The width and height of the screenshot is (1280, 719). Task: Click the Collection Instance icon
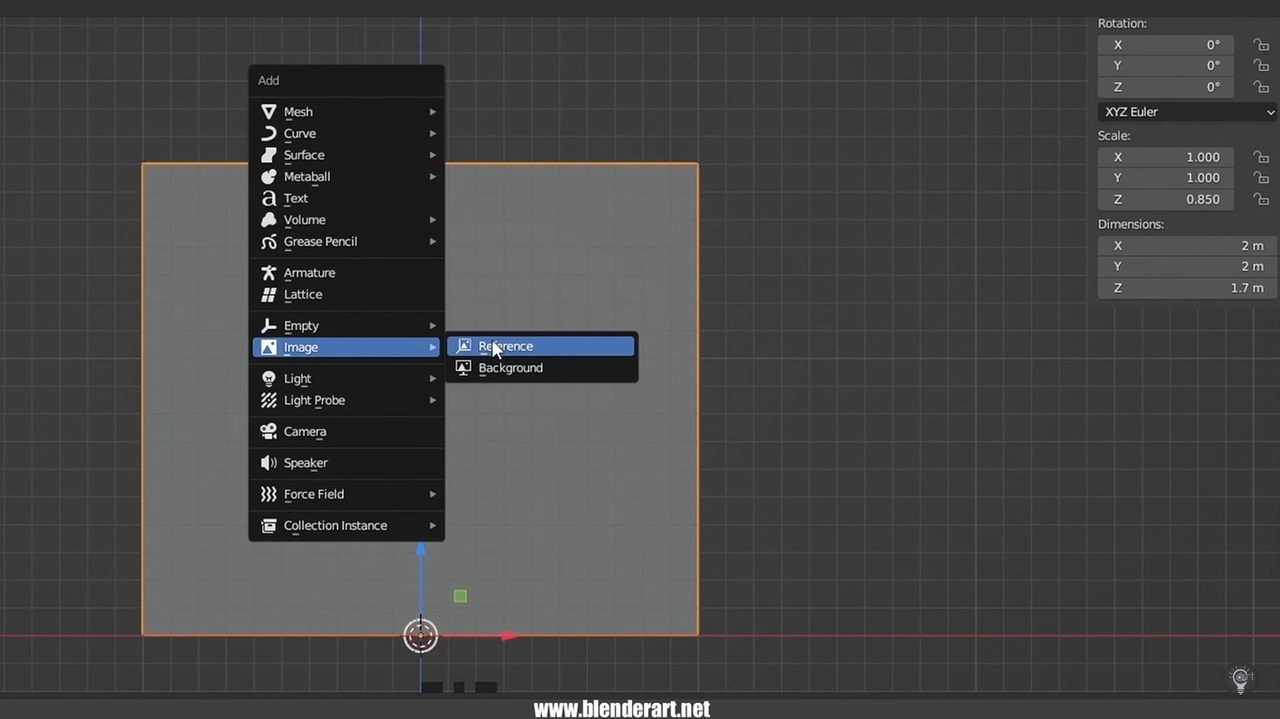[x=268, y=526]
